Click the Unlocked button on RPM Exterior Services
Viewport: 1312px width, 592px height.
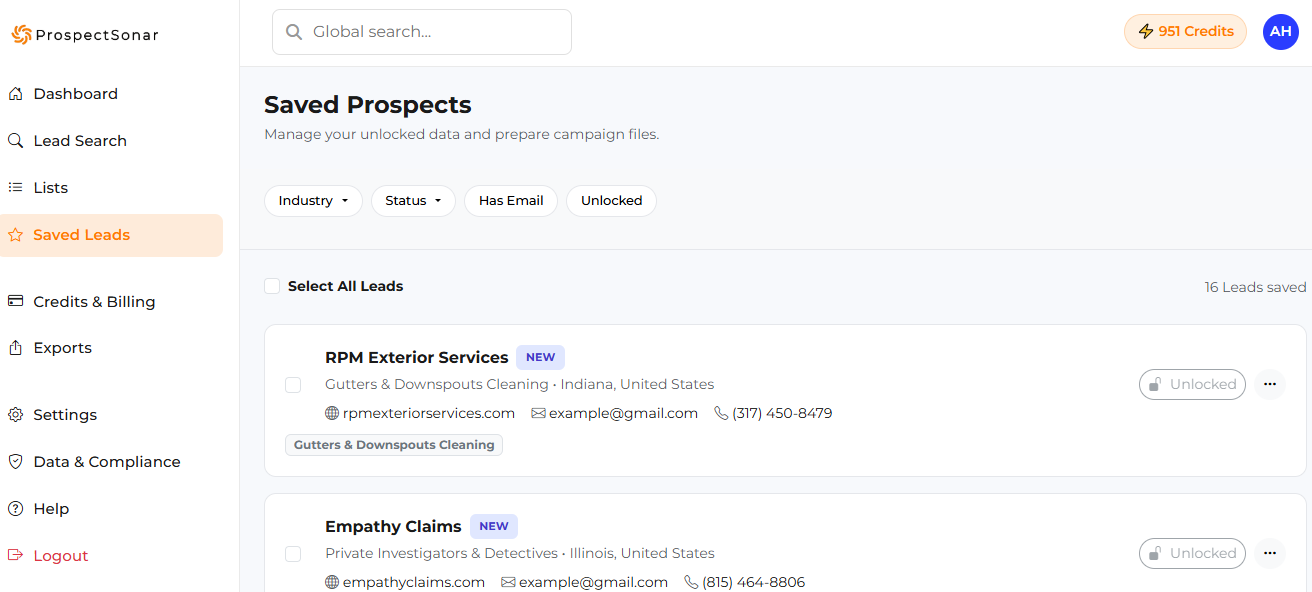1192,384
